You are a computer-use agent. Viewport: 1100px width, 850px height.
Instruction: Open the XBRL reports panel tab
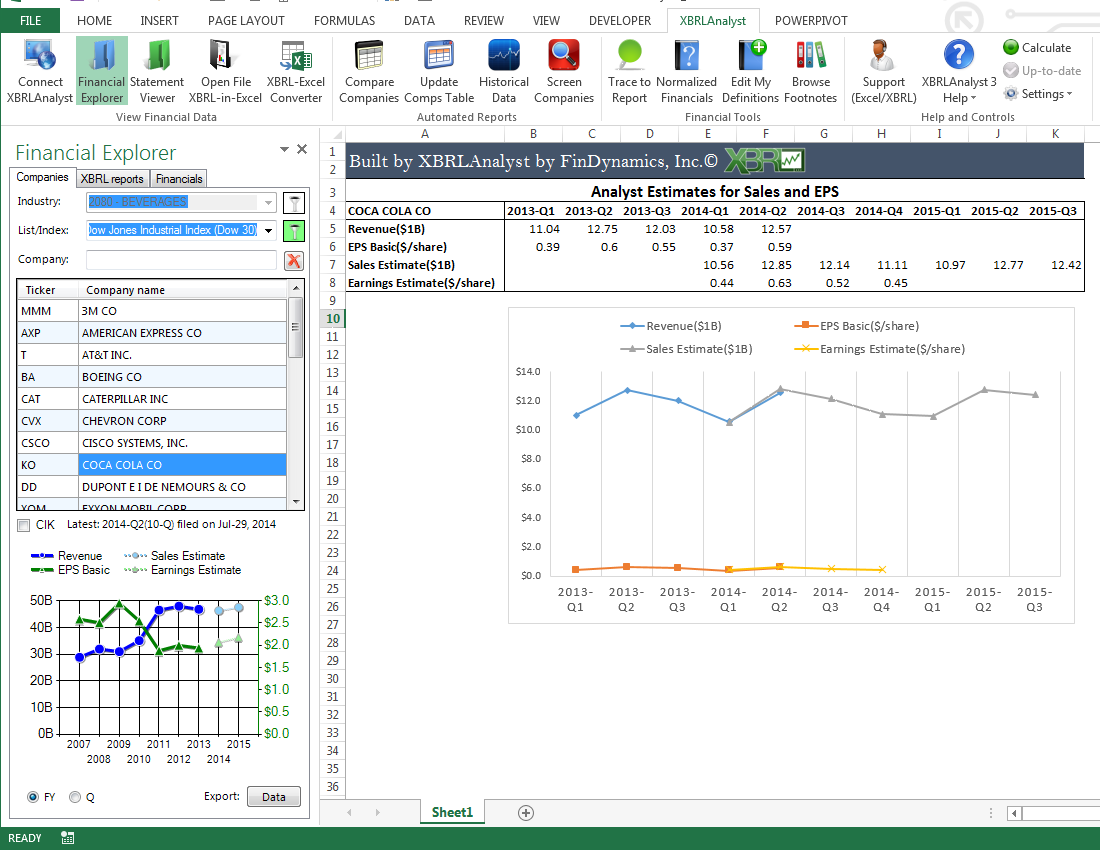pyautogui.click(x=113, y=177)
